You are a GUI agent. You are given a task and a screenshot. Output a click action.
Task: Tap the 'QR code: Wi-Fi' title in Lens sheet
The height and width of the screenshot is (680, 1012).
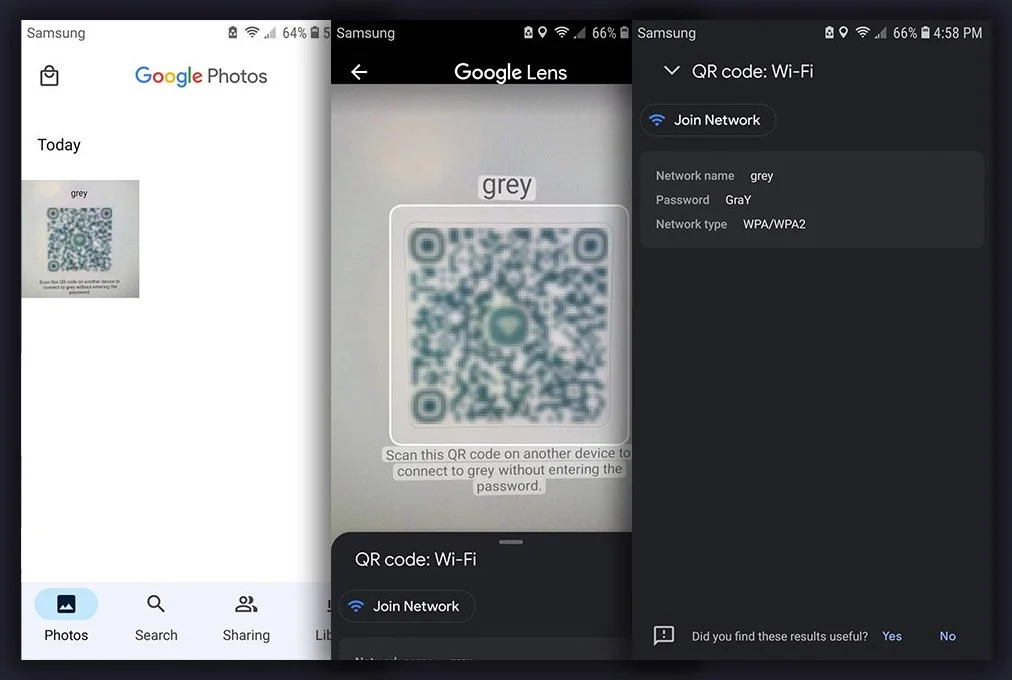point(416,559)
